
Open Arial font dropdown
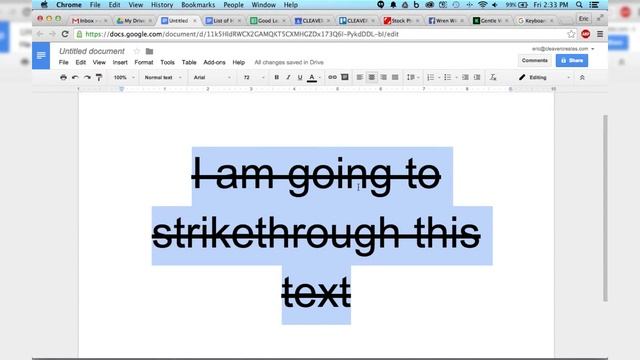(x=212, y=77)
